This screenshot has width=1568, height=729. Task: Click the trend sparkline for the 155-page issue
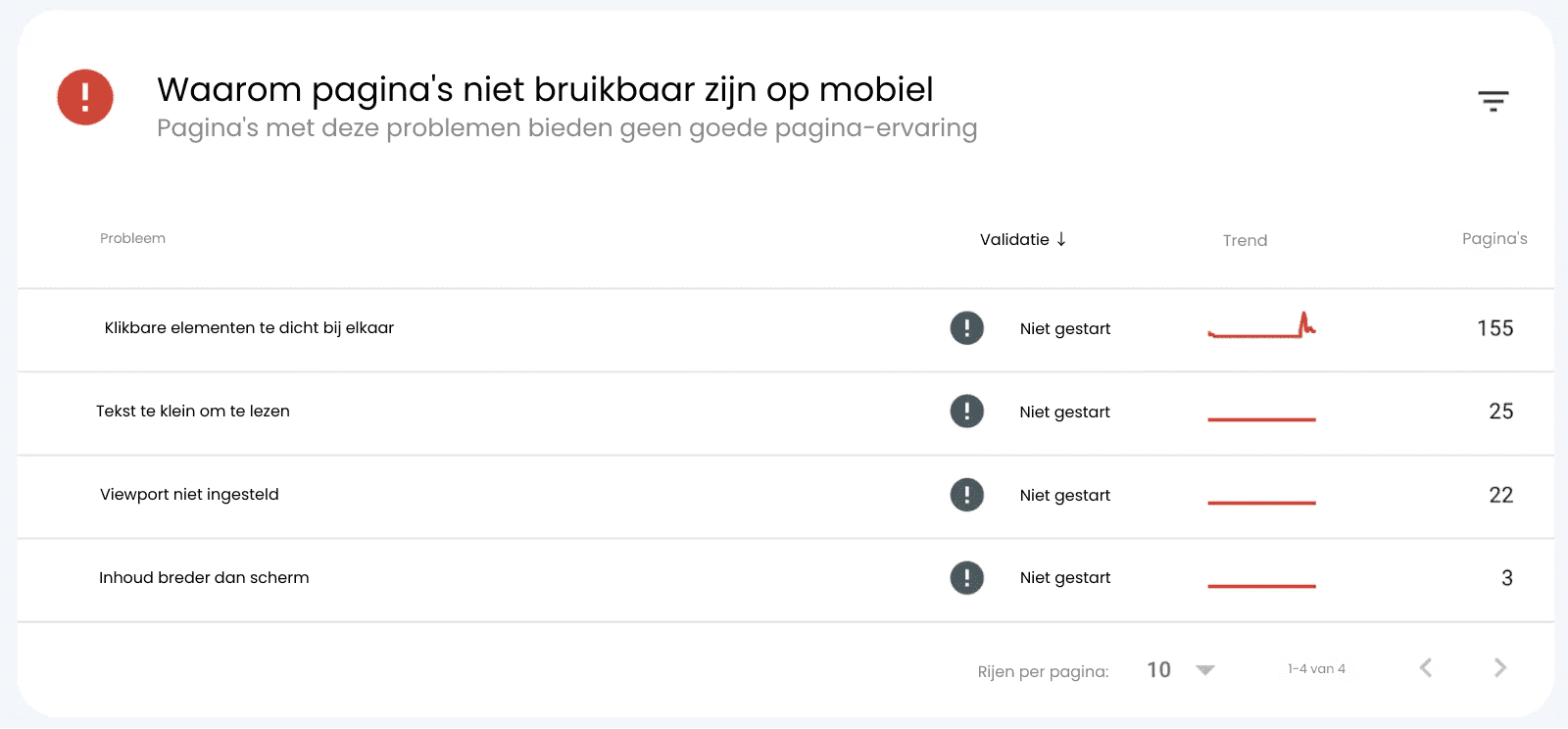click(1263, 328)
